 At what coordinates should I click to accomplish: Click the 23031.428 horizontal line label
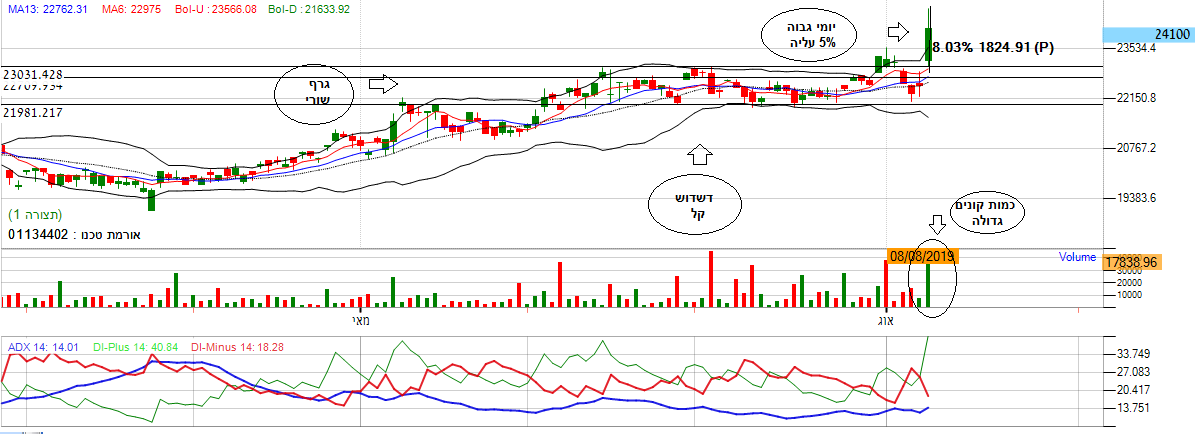33,75
